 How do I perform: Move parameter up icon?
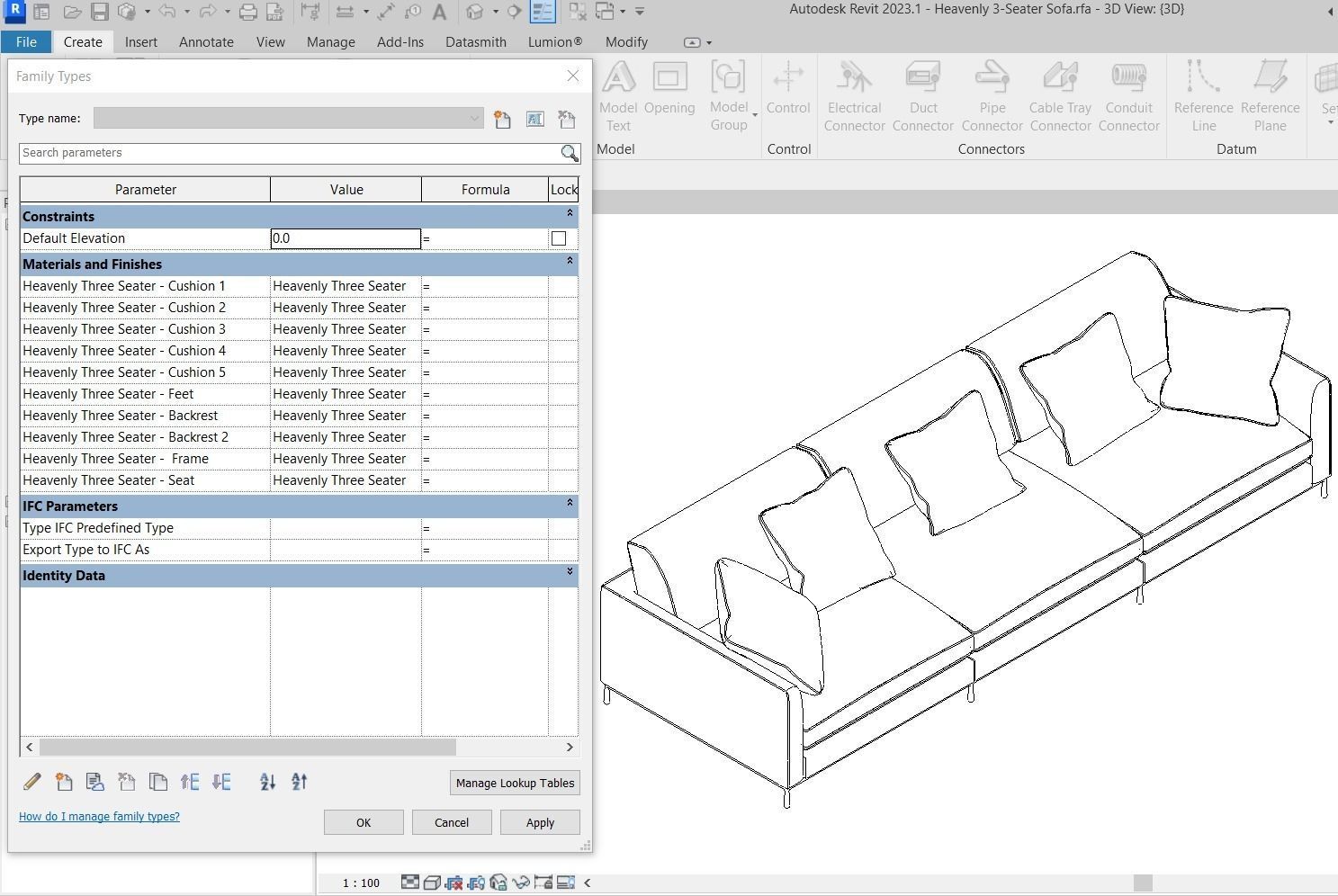pos(190,782)
